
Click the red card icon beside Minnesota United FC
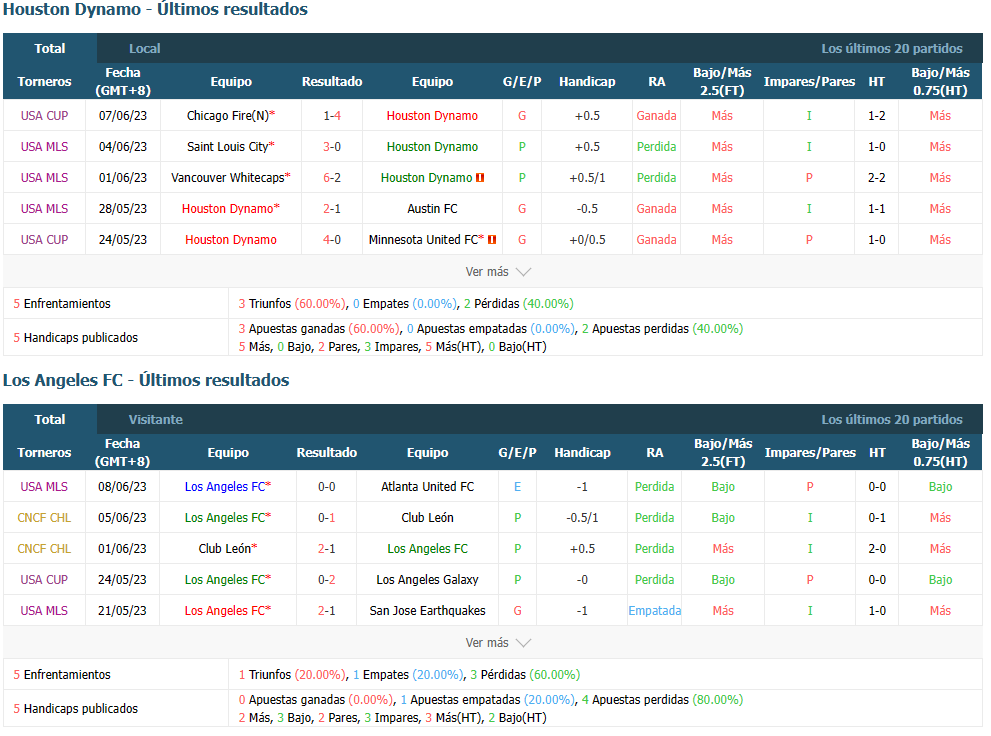pyautogui.click(x=492, y=239)
